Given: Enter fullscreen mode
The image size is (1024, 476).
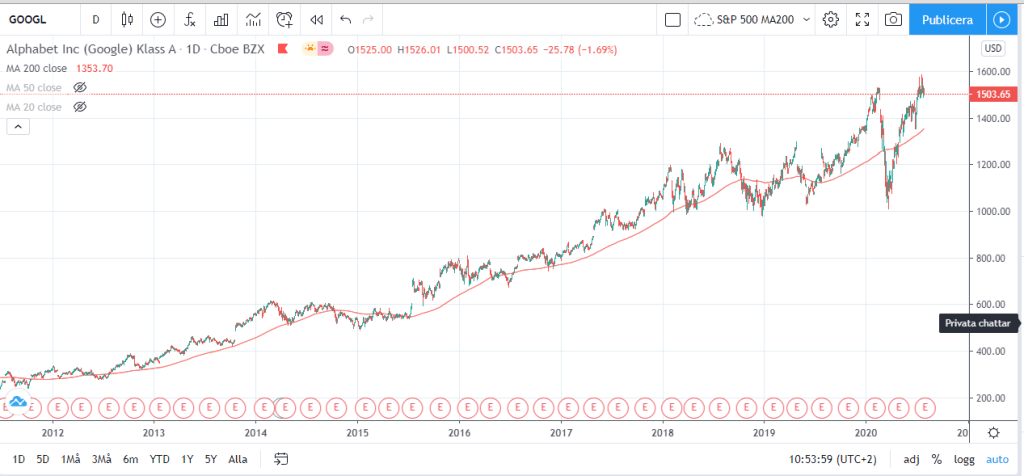Looking at the screenshot, I should point(863,19).
